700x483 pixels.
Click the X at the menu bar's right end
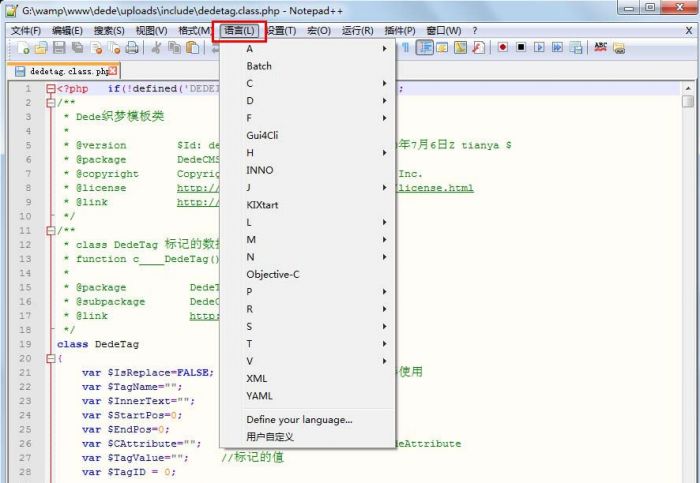coord(689,31)
